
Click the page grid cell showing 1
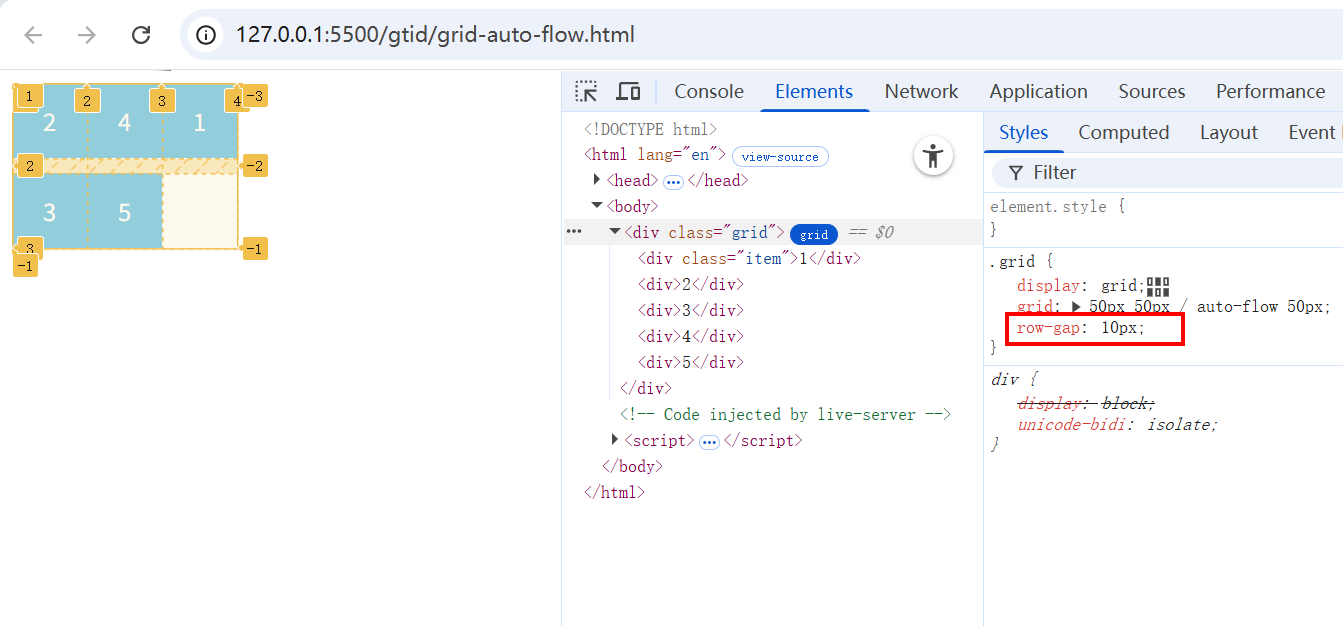(x=200, y=122)
